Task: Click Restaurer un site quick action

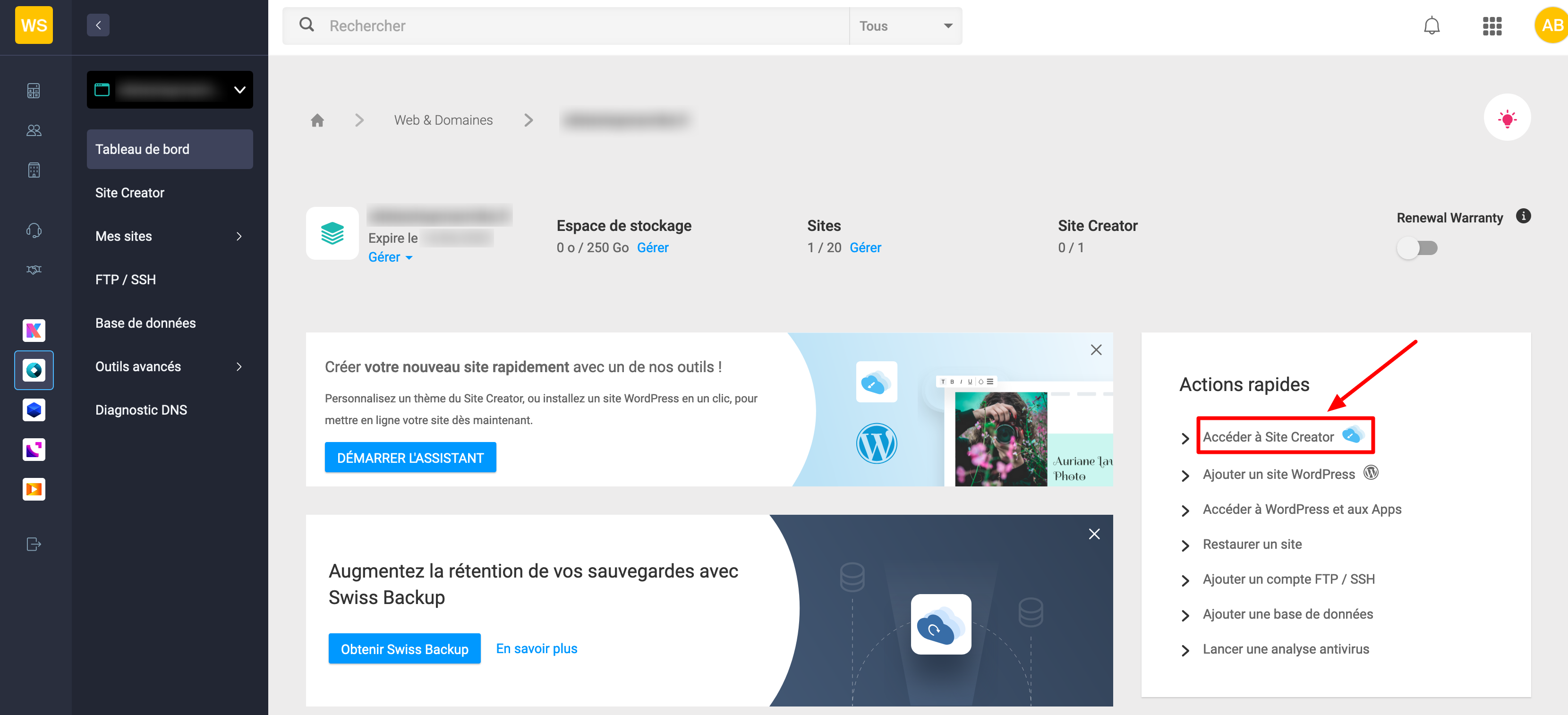Action: 1252,544
